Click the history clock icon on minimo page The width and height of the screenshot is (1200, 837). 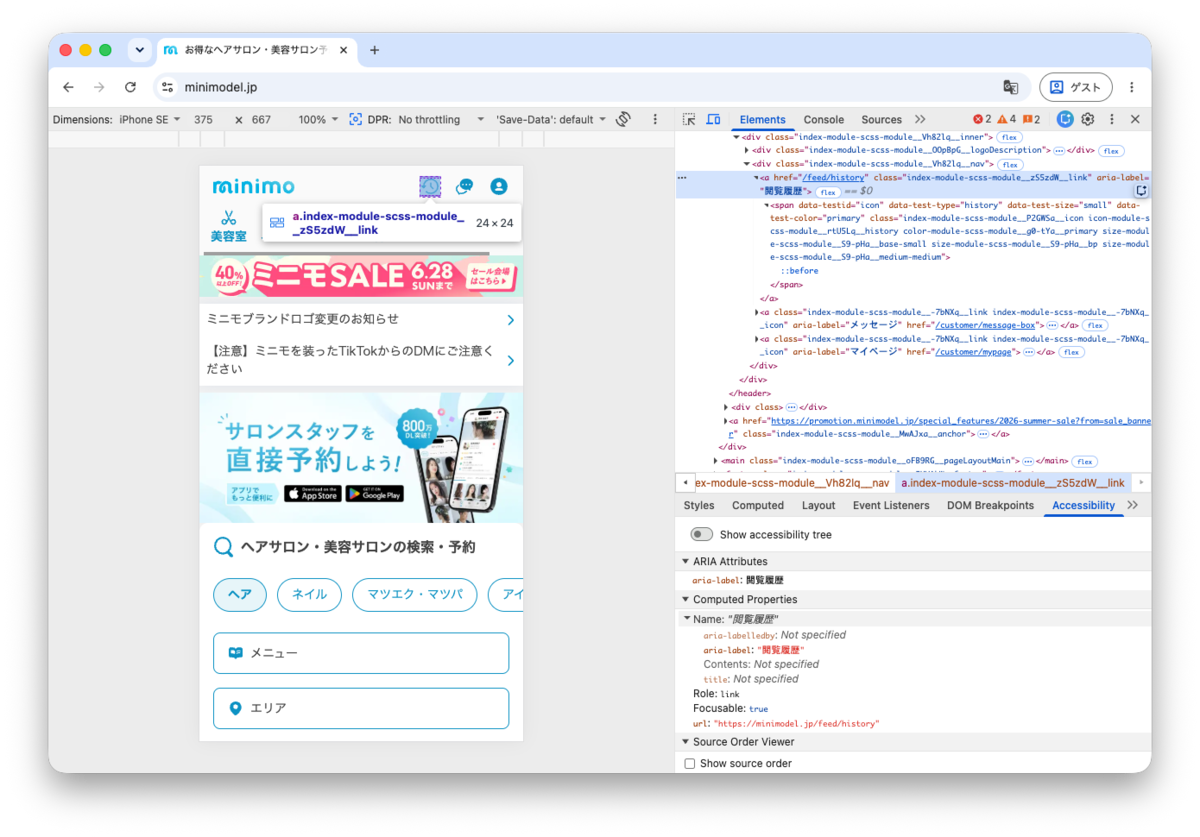click(x=430, y=186)
